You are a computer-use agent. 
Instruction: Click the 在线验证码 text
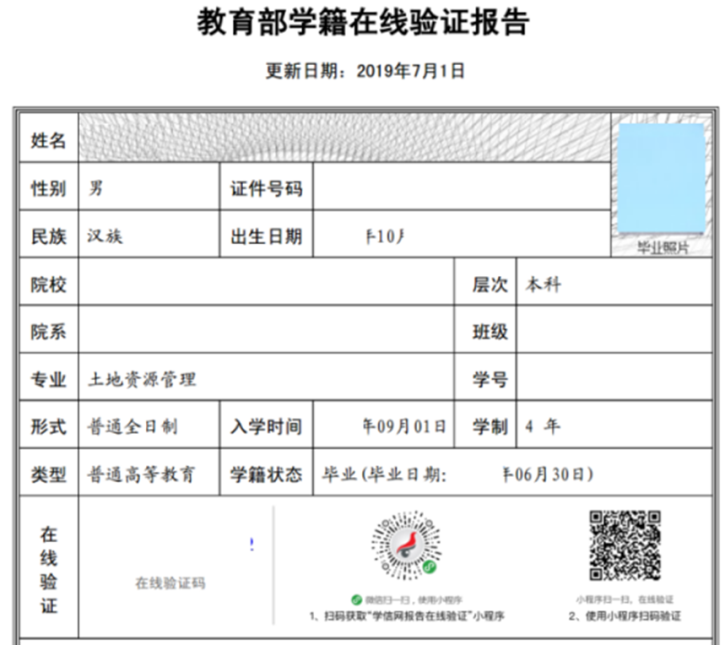(170, 582)
